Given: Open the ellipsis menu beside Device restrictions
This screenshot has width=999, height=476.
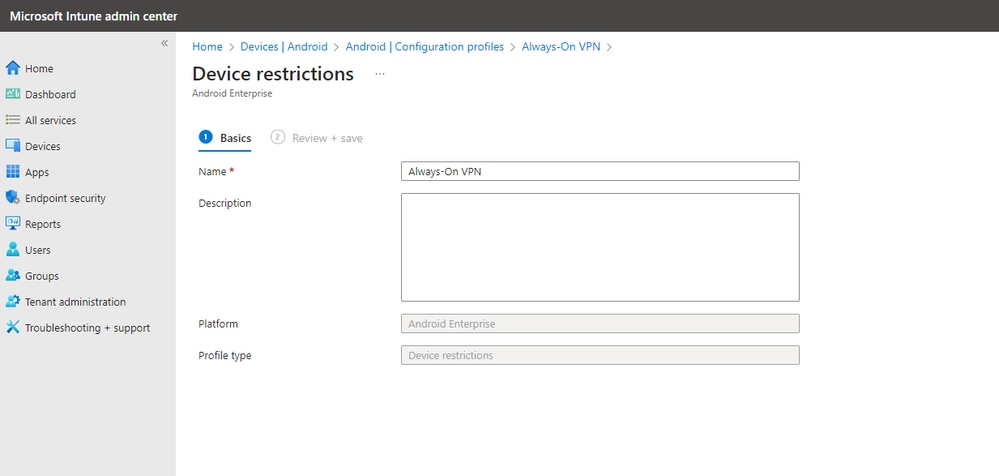Looking at the screenshot, I should 380,74.
